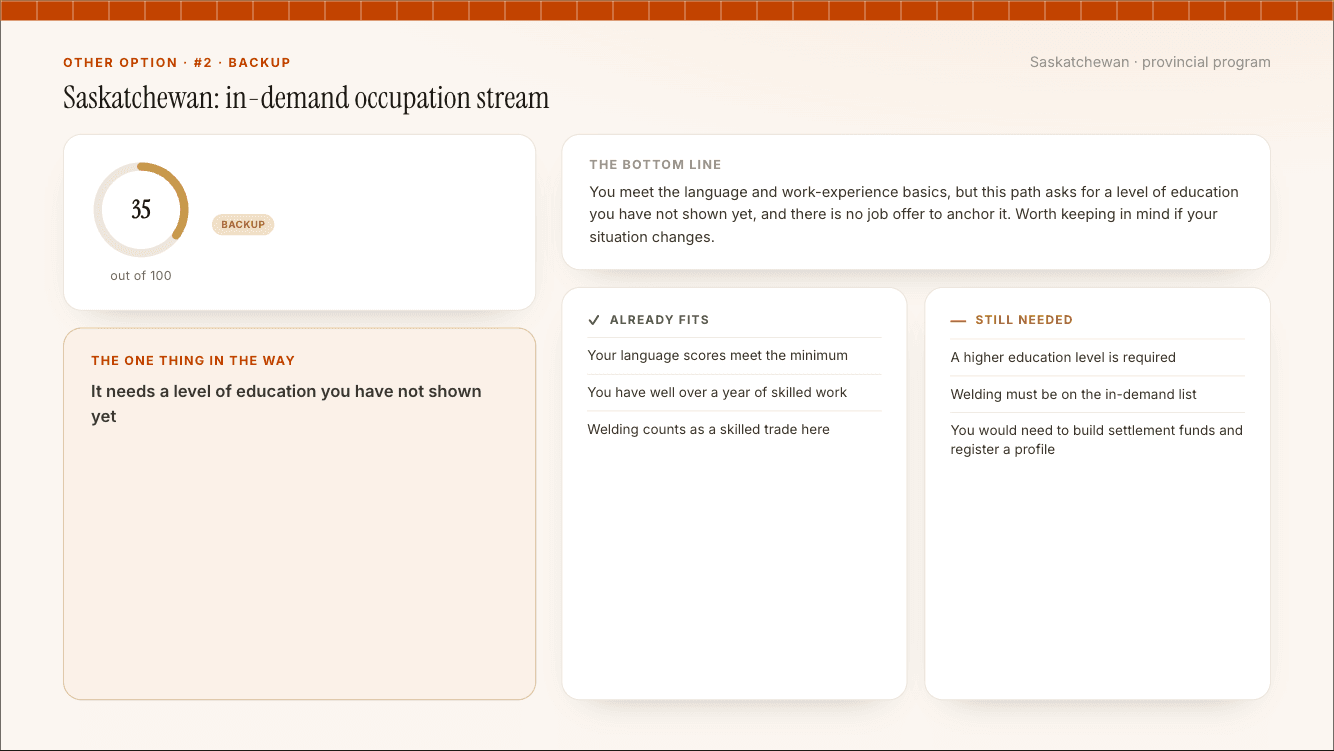
Task: Select 'You would need to build settlement funds' row
Action: coord(1097,440)
